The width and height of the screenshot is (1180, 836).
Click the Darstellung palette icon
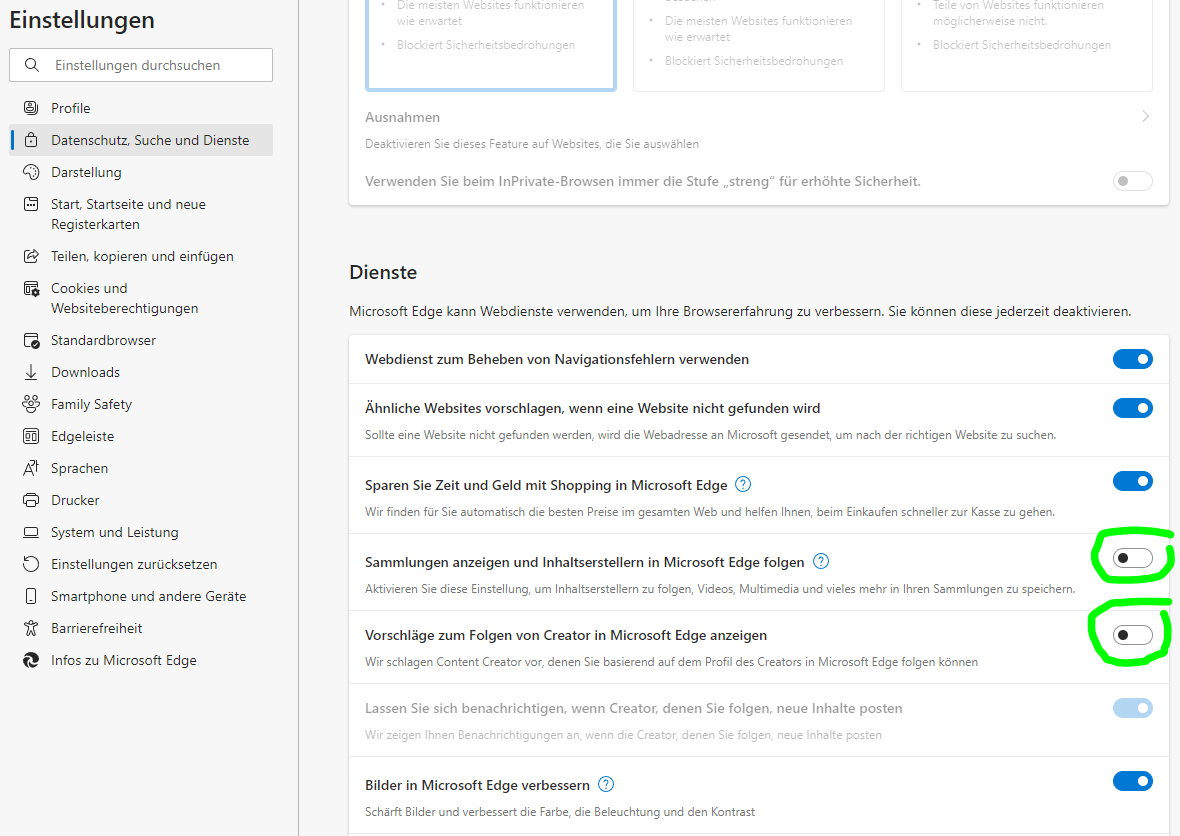pyautogui.click(x=31, y=172)
